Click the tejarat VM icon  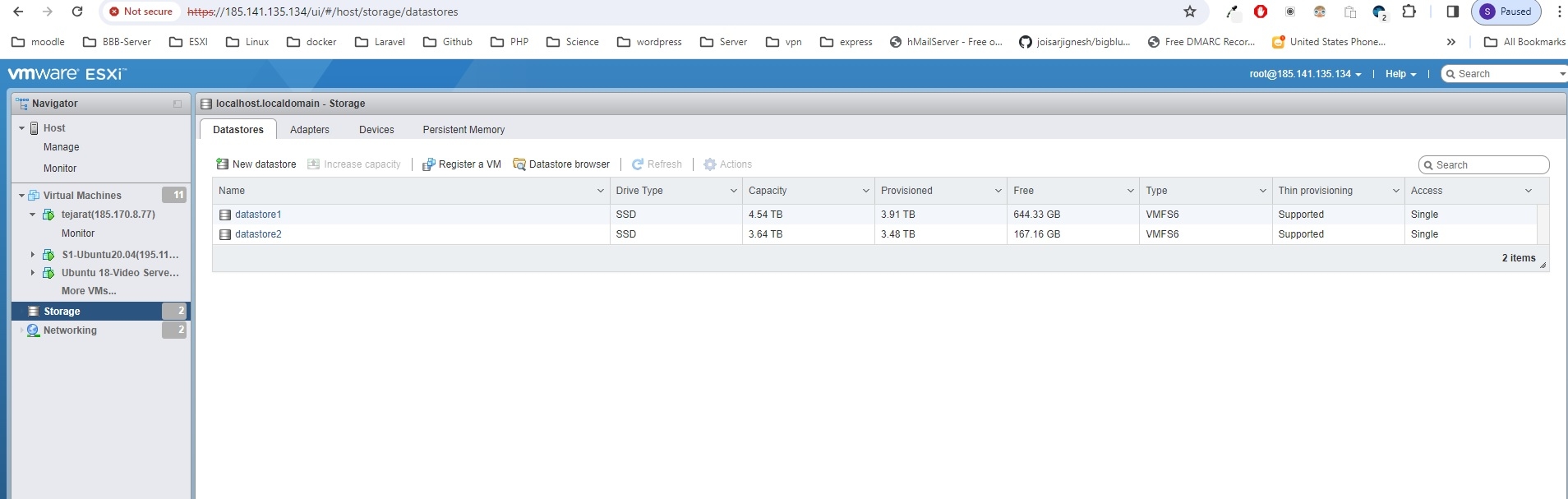(48, 215)
